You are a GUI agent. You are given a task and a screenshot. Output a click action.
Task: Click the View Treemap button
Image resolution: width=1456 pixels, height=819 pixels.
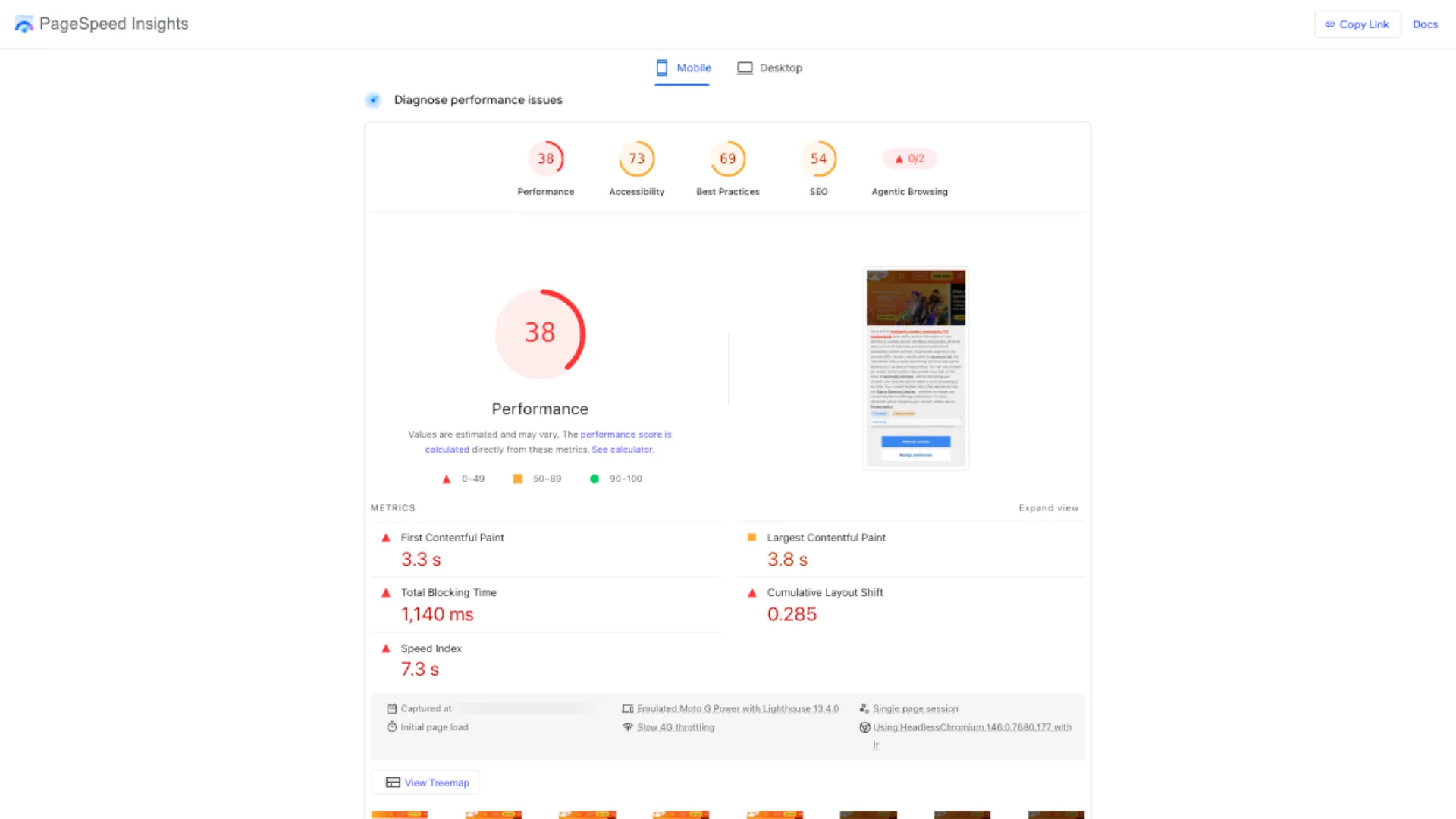pyautogui.click(x=425, y=783)
